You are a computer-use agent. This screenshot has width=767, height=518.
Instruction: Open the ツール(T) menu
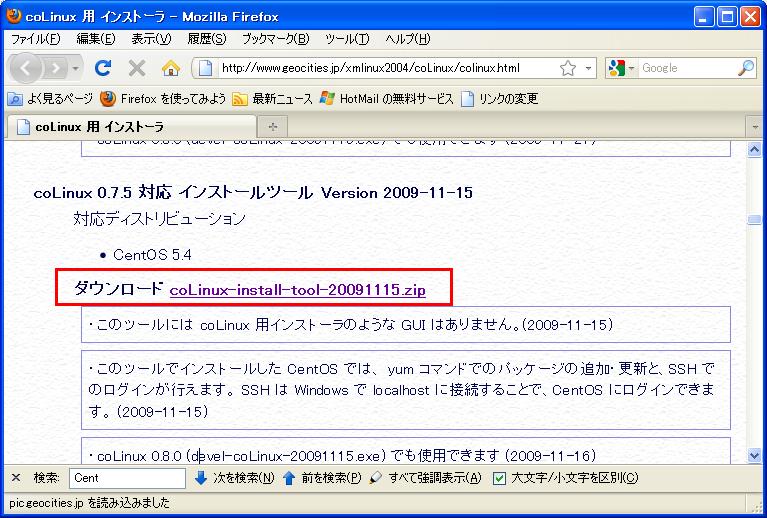(x=347, y=39)
